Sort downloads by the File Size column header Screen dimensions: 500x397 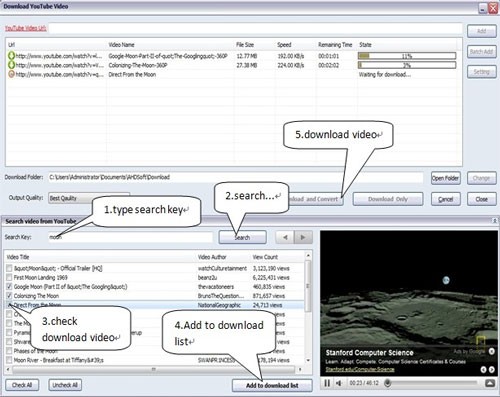(x=245, y=45)
